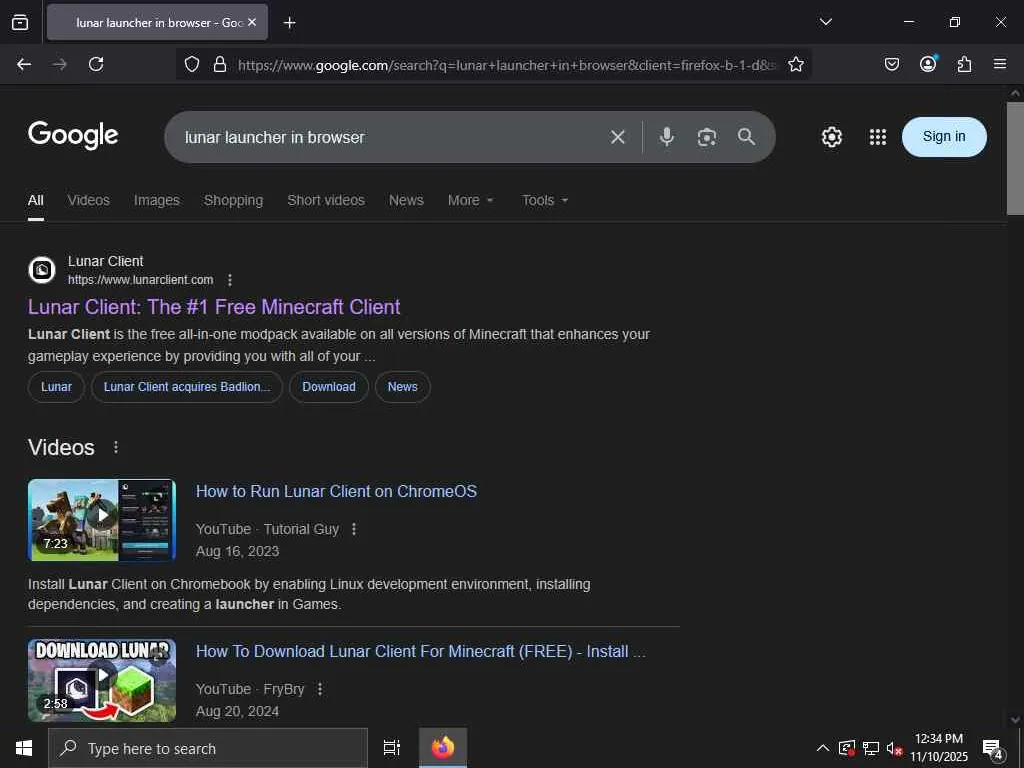Close the lunar launcher in browser tab
Screen dimensions: 1024x768
coord(252,22)
